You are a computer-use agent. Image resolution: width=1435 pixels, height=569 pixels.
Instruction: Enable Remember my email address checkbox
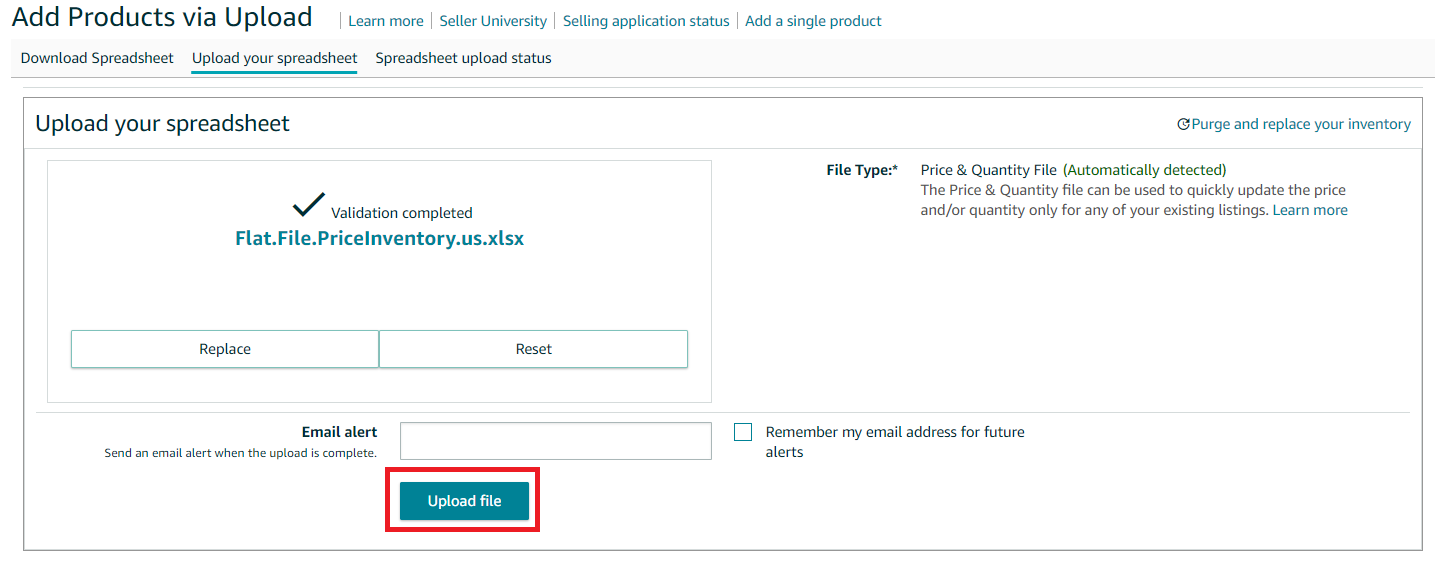pyautogui.click(x=743, y=432)
